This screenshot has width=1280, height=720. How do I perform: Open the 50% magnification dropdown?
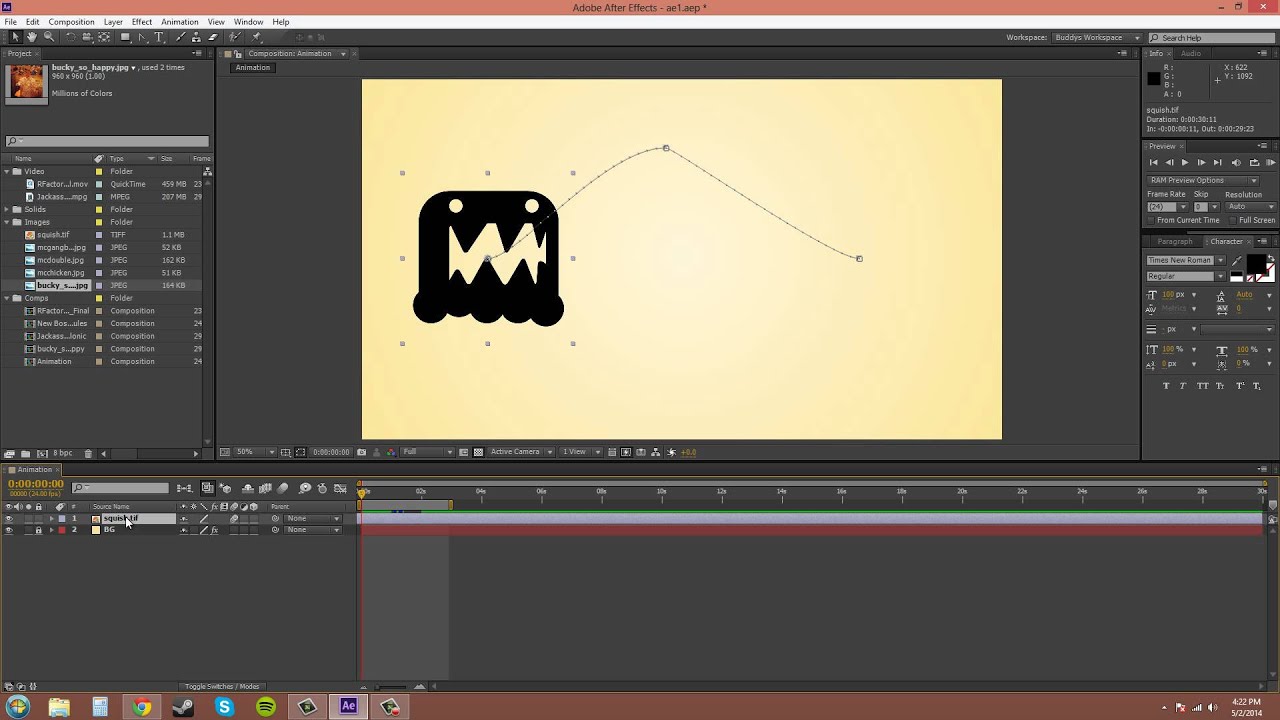pyautogui.click(x=254, y=452)
